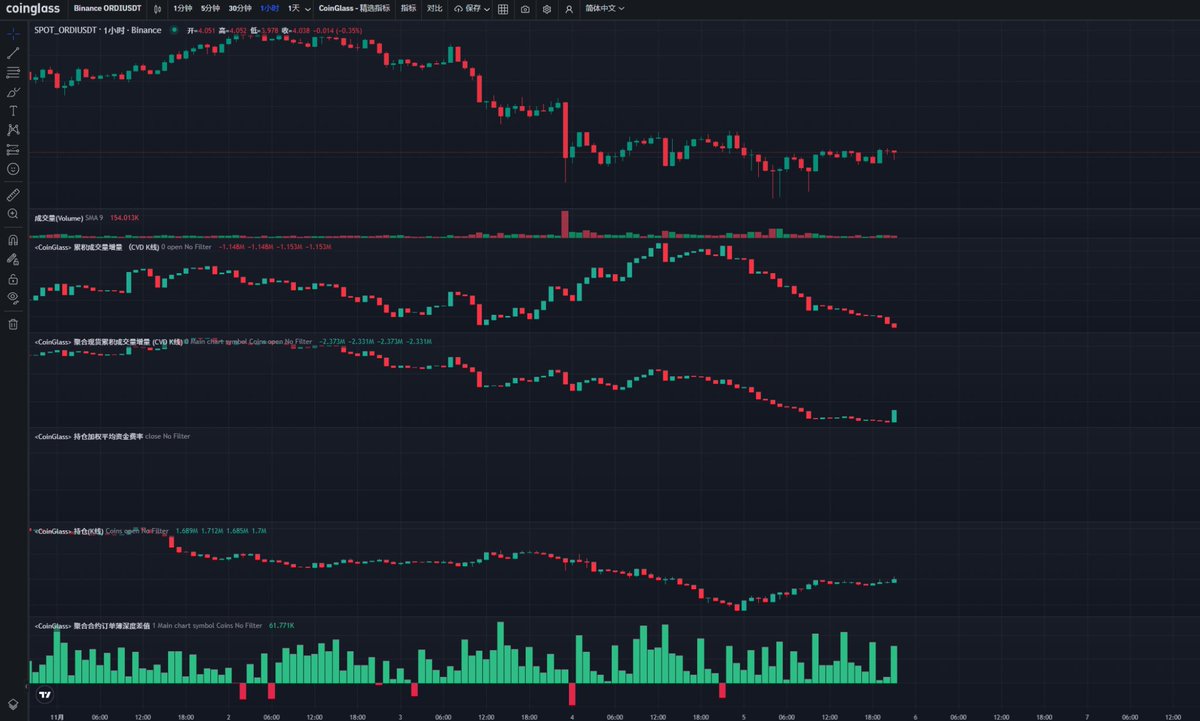Image resolution: width=1200 pixels, height=721 pixels.
Task: Select the ruler measure tool
Action: pyautogui.click(x=13, y=194)
